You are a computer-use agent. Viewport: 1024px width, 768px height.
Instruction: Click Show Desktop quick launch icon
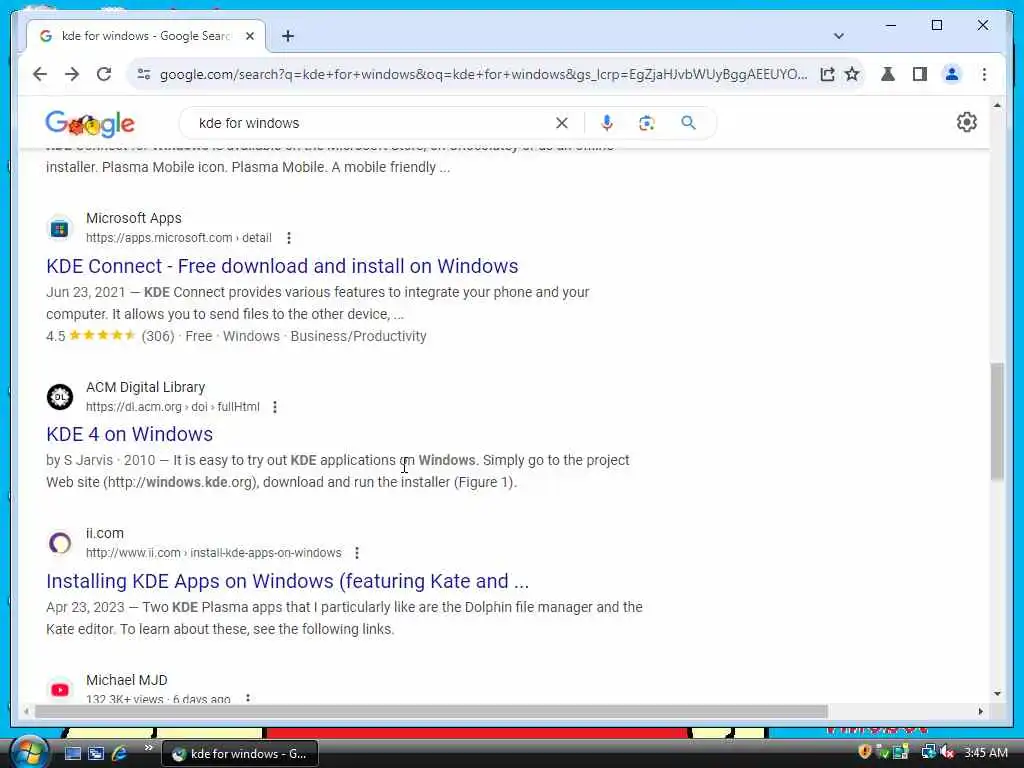point(72,754)
